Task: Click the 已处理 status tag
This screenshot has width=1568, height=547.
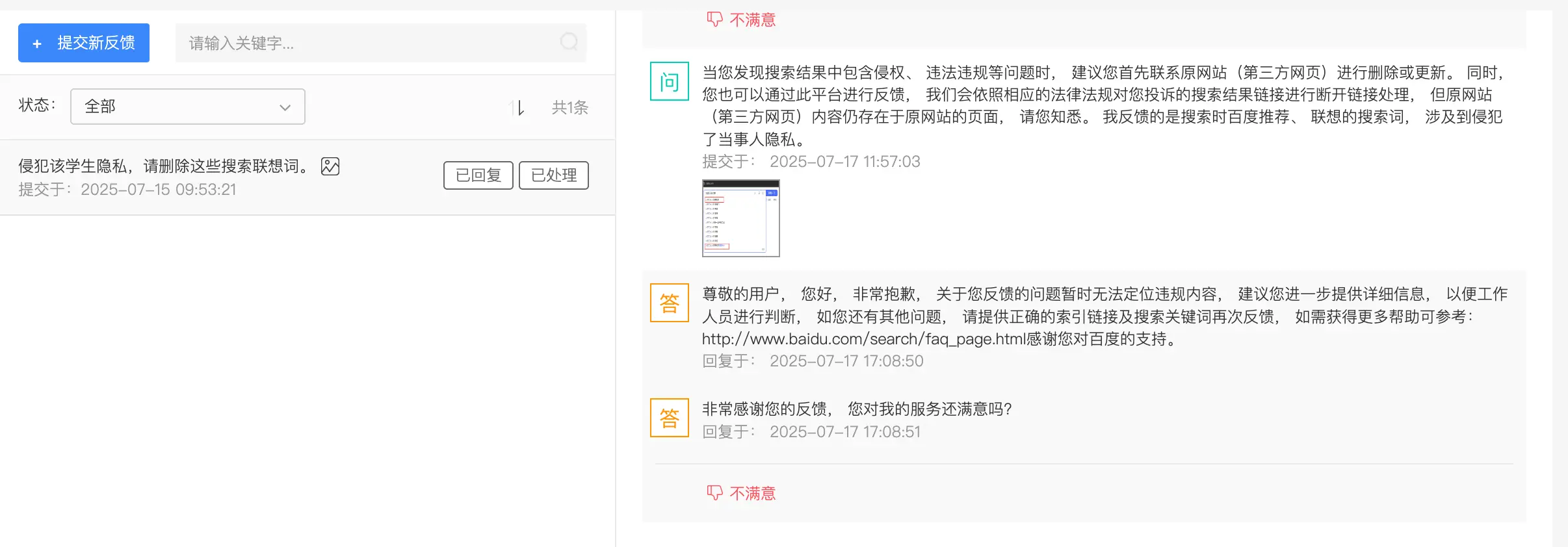Action: tap(553, 175)
